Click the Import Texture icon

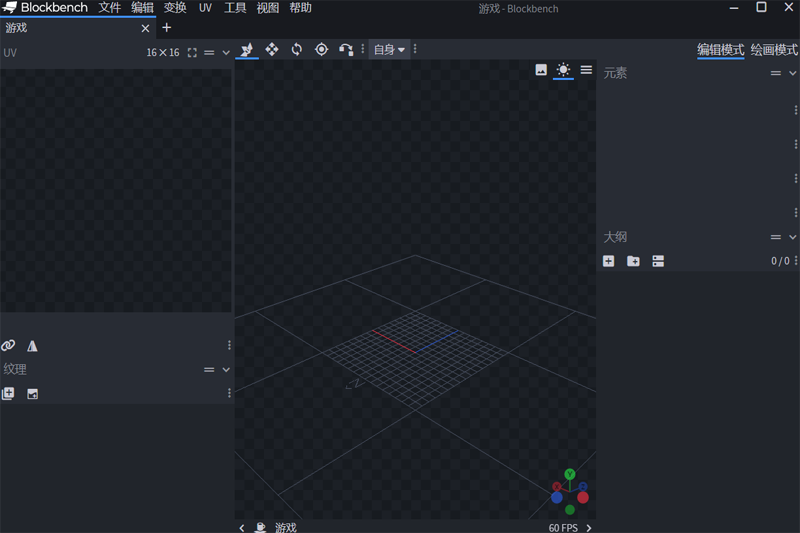pos(8,394)
